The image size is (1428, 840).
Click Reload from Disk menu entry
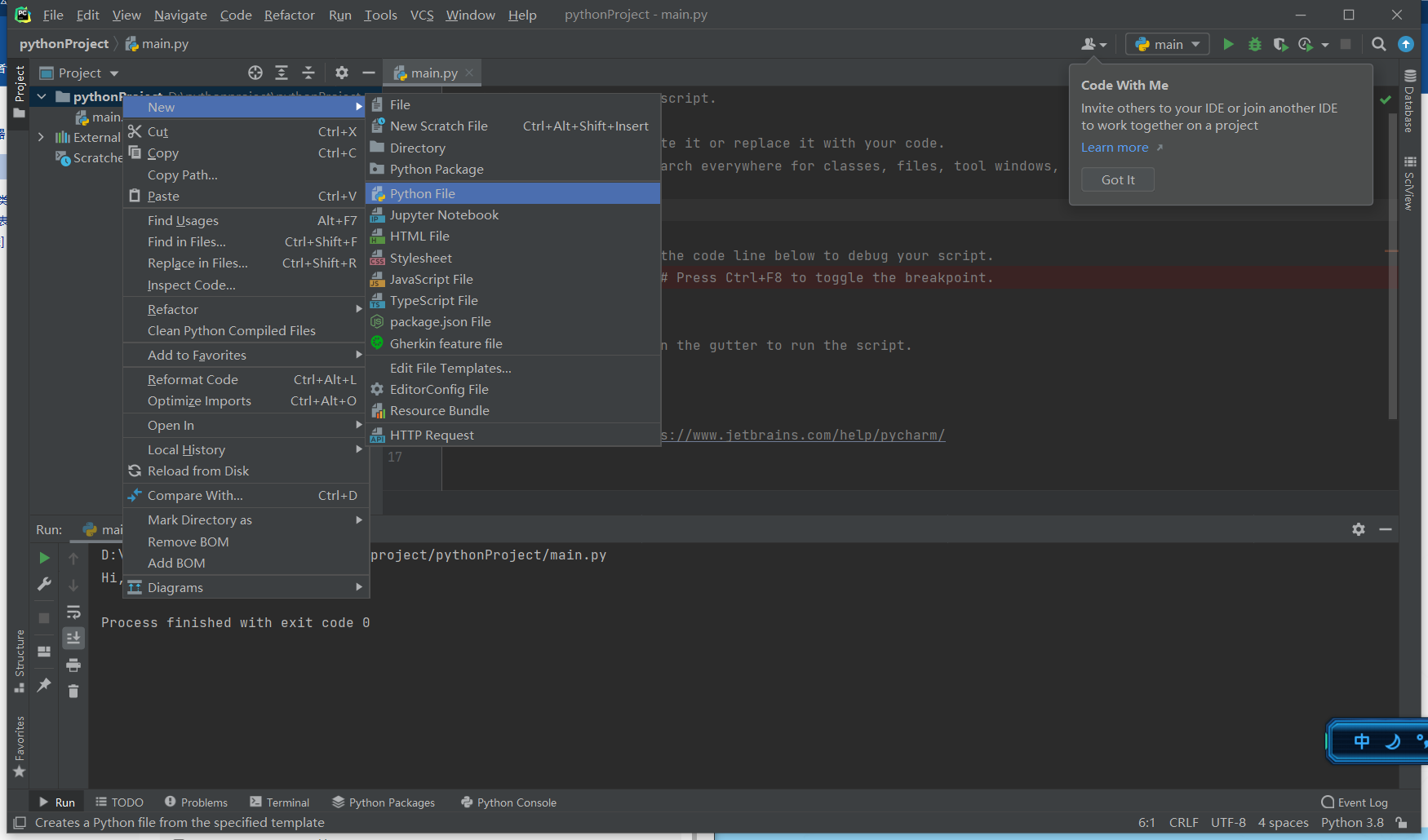pyautogui.click(x=244, y=471)
